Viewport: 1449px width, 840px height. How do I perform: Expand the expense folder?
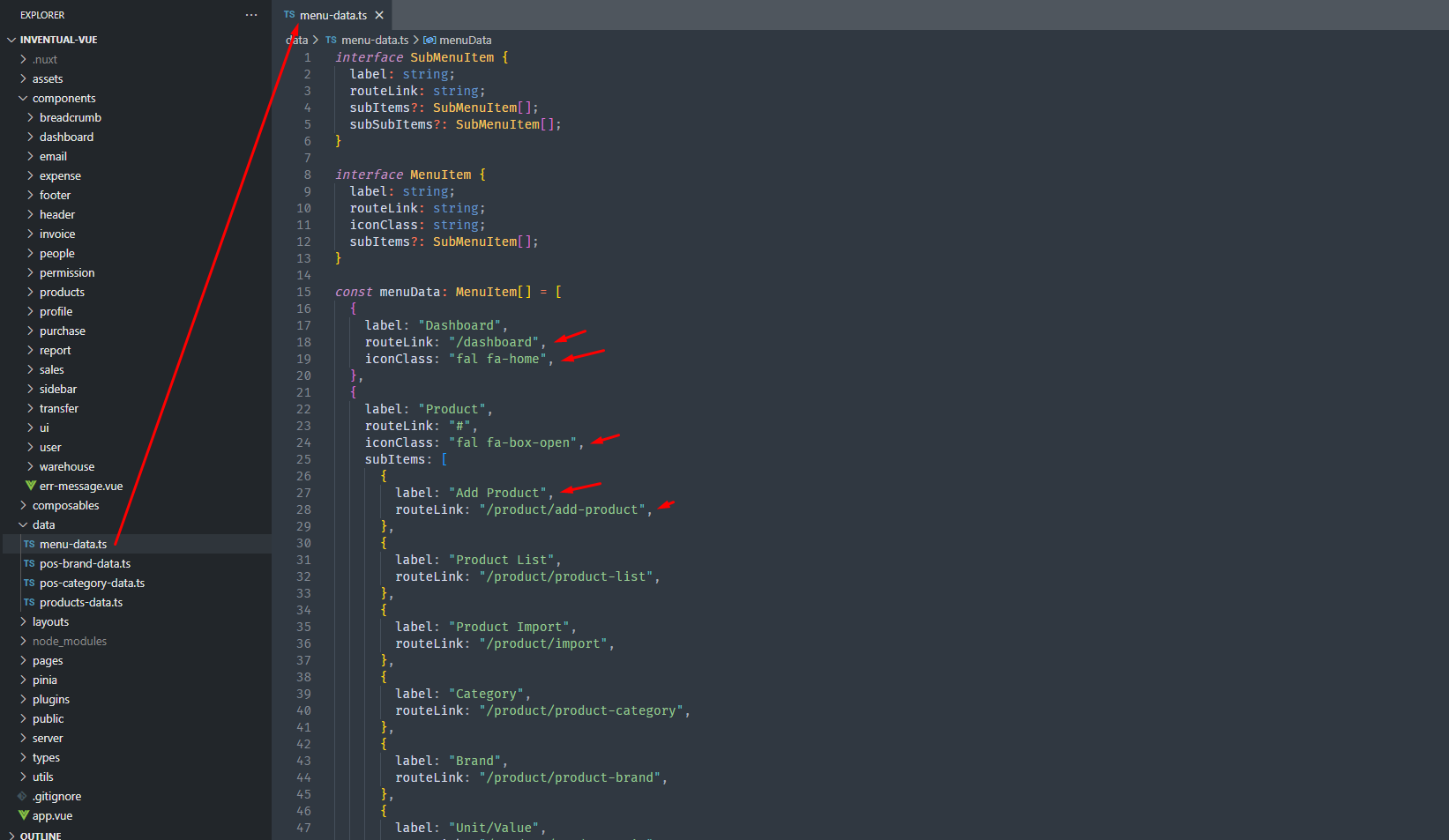(60, 175)
